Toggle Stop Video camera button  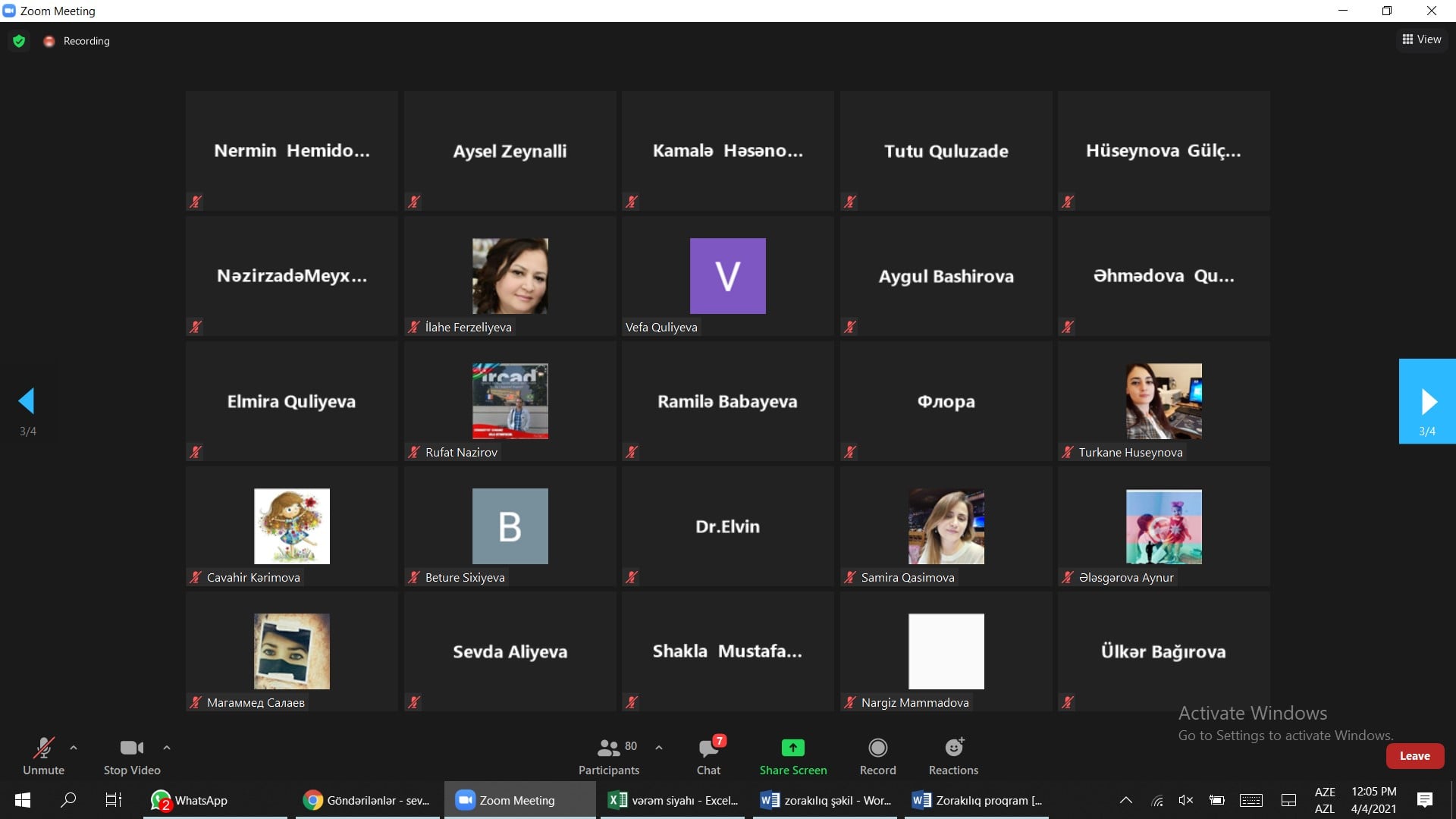click(131, 748)
